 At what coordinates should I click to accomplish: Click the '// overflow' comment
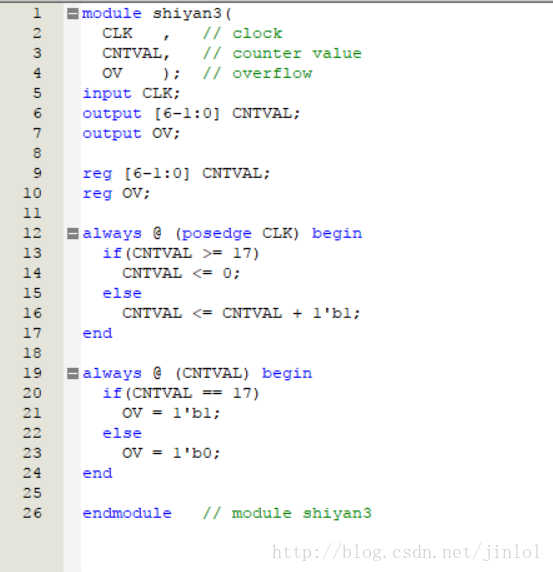[258, 73]
